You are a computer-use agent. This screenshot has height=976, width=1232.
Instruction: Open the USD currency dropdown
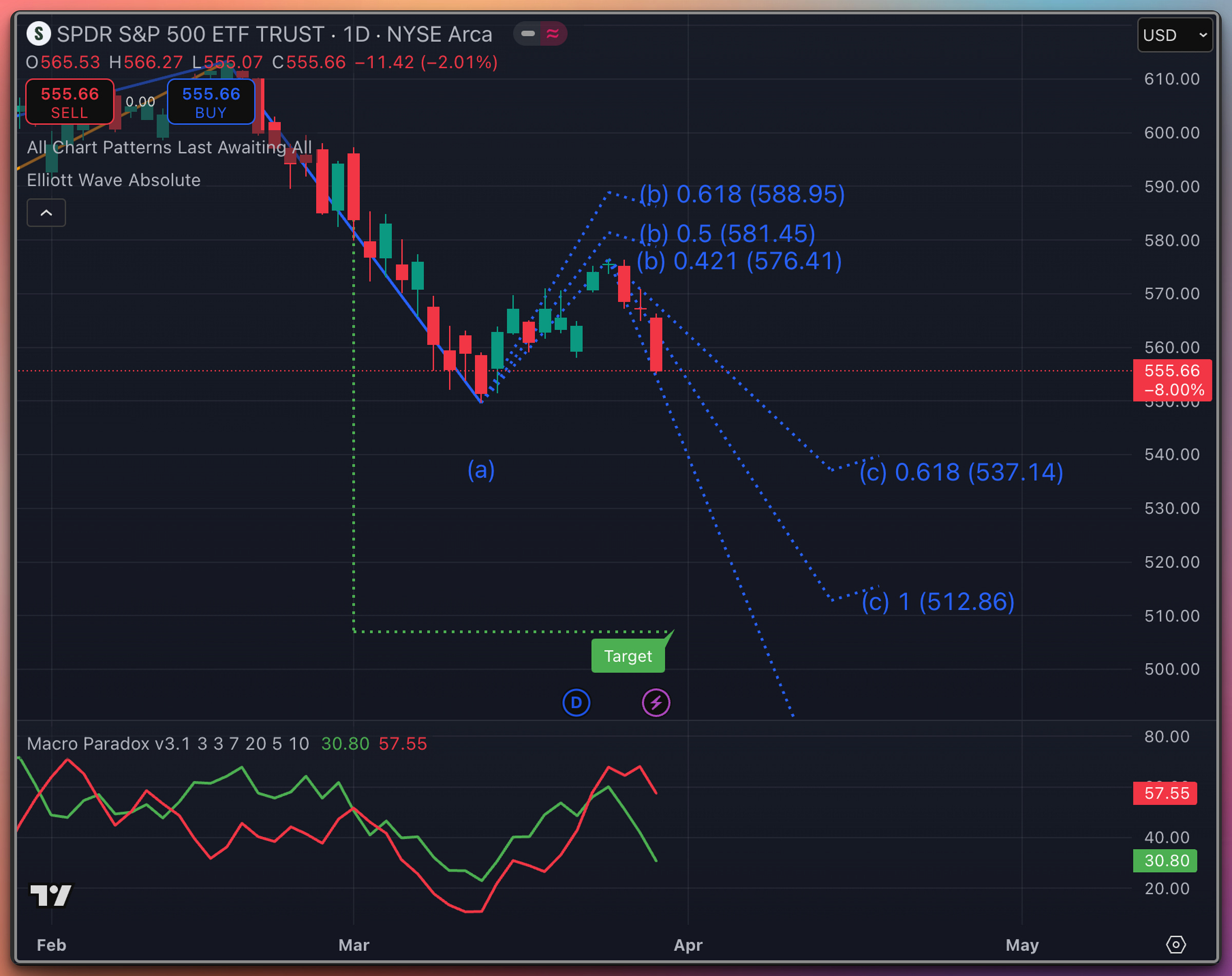click(x=1175, y=35)
